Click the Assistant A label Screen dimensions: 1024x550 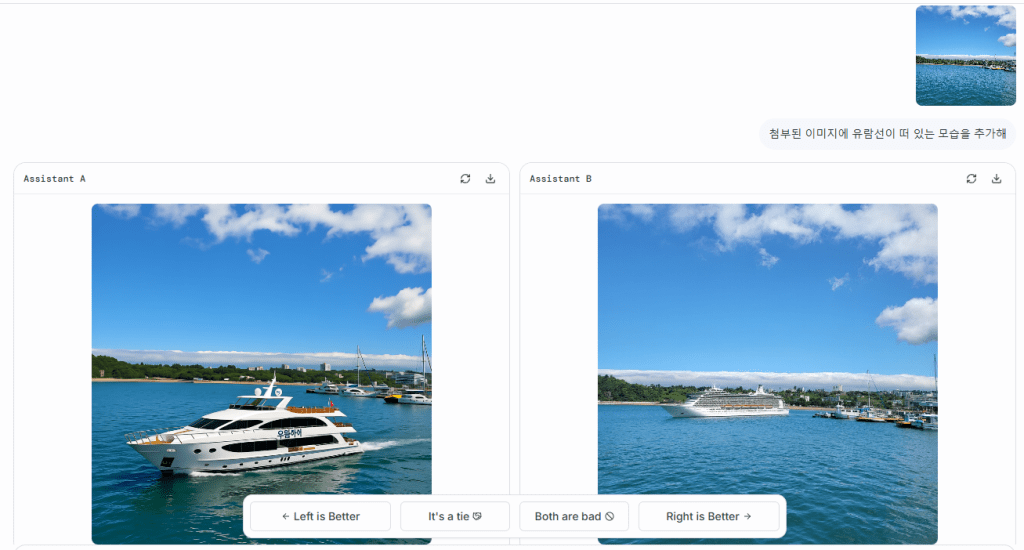coord(54,178)
